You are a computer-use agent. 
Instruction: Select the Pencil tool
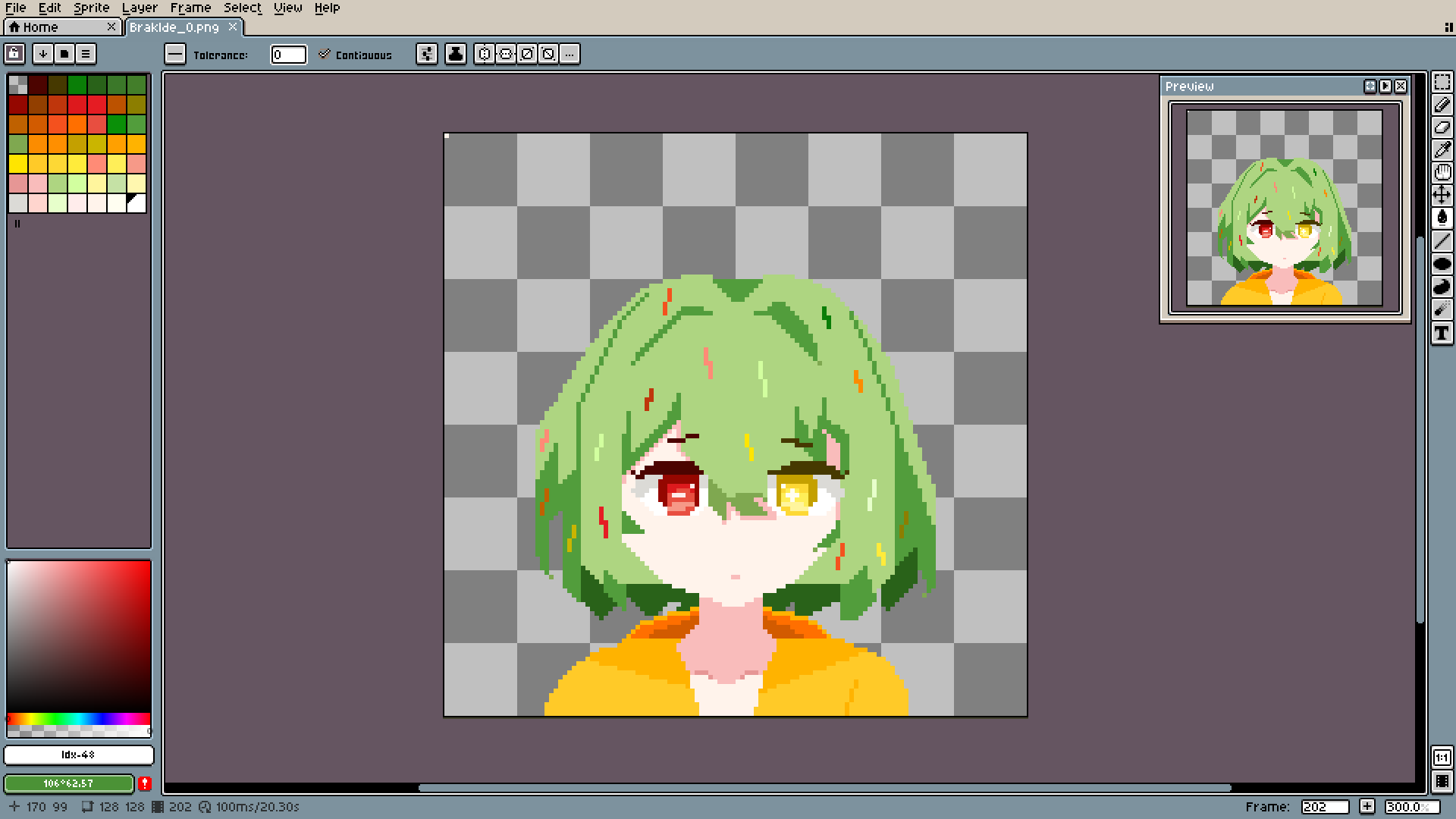click(1442, 105)
